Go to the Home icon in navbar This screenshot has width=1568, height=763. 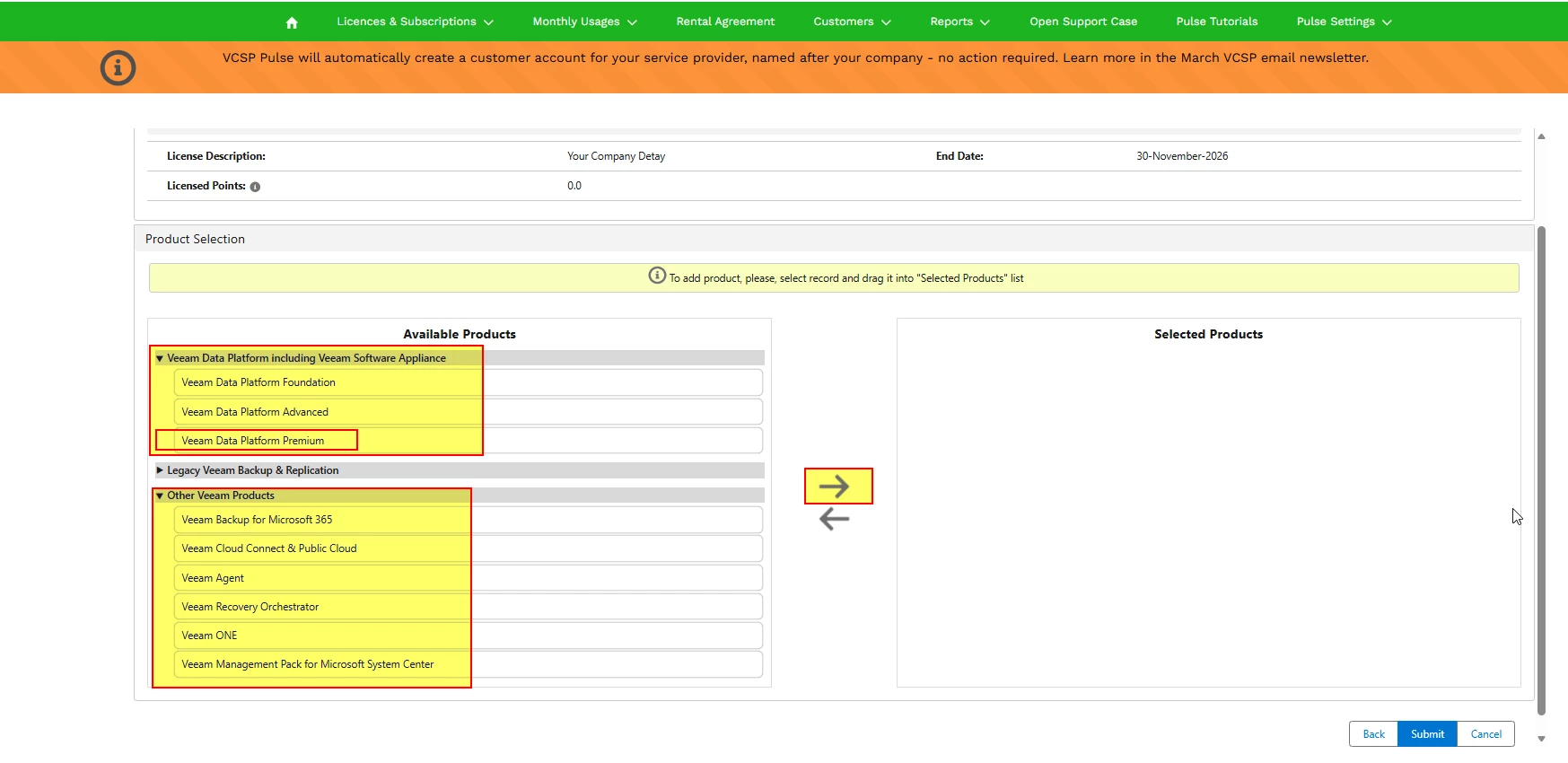[x=291, y=22]
